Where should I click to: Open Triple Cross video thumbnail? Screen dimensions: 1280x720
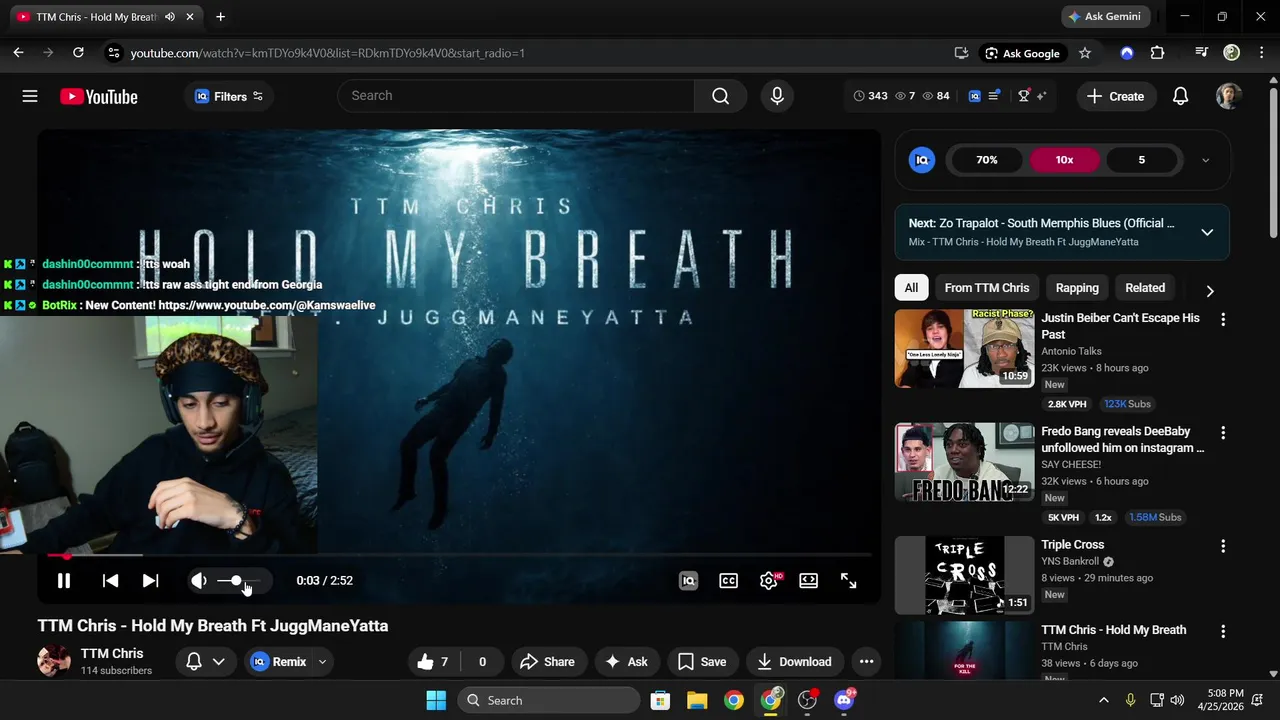point(964,575)
